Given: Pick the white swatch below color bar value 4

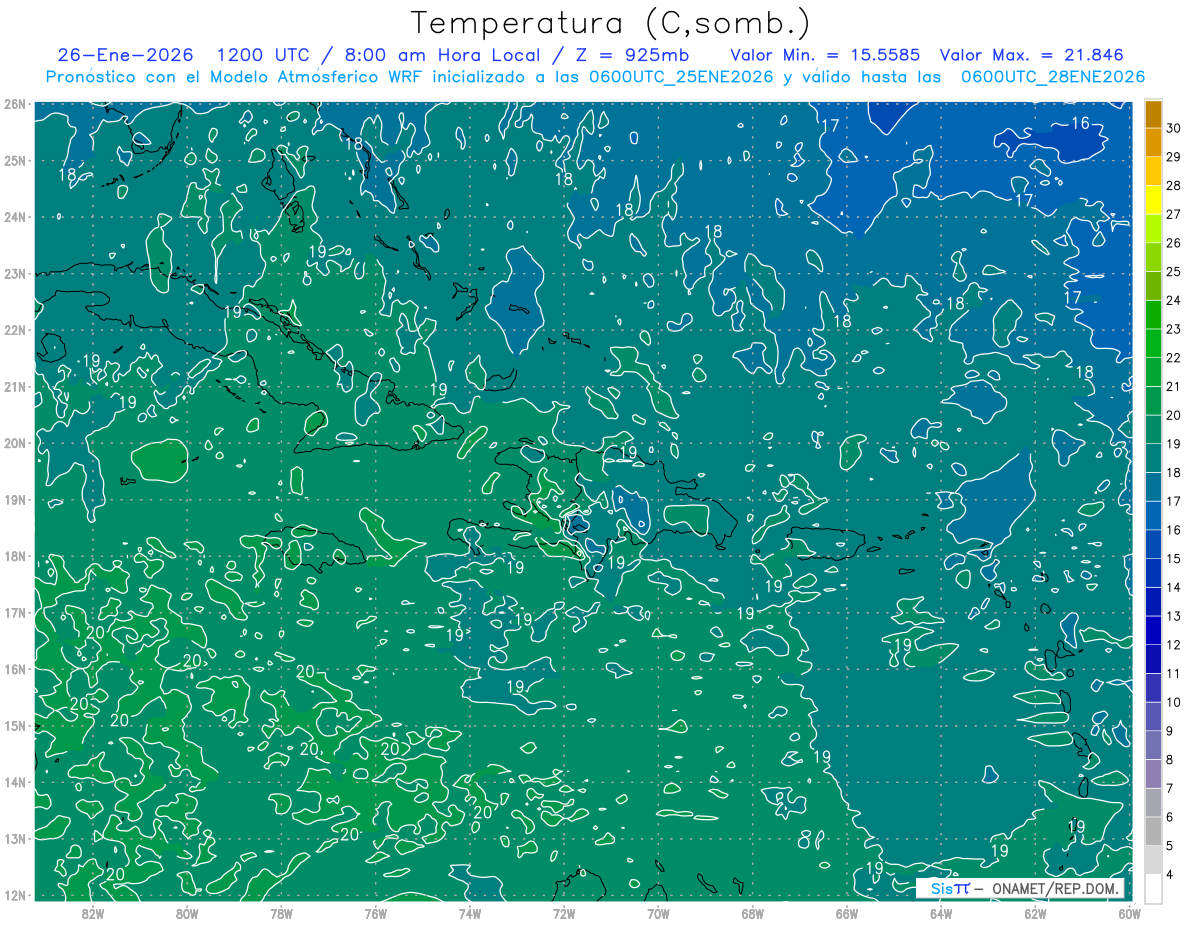Looking at the screenshot, I should (x=1153, y=888).
